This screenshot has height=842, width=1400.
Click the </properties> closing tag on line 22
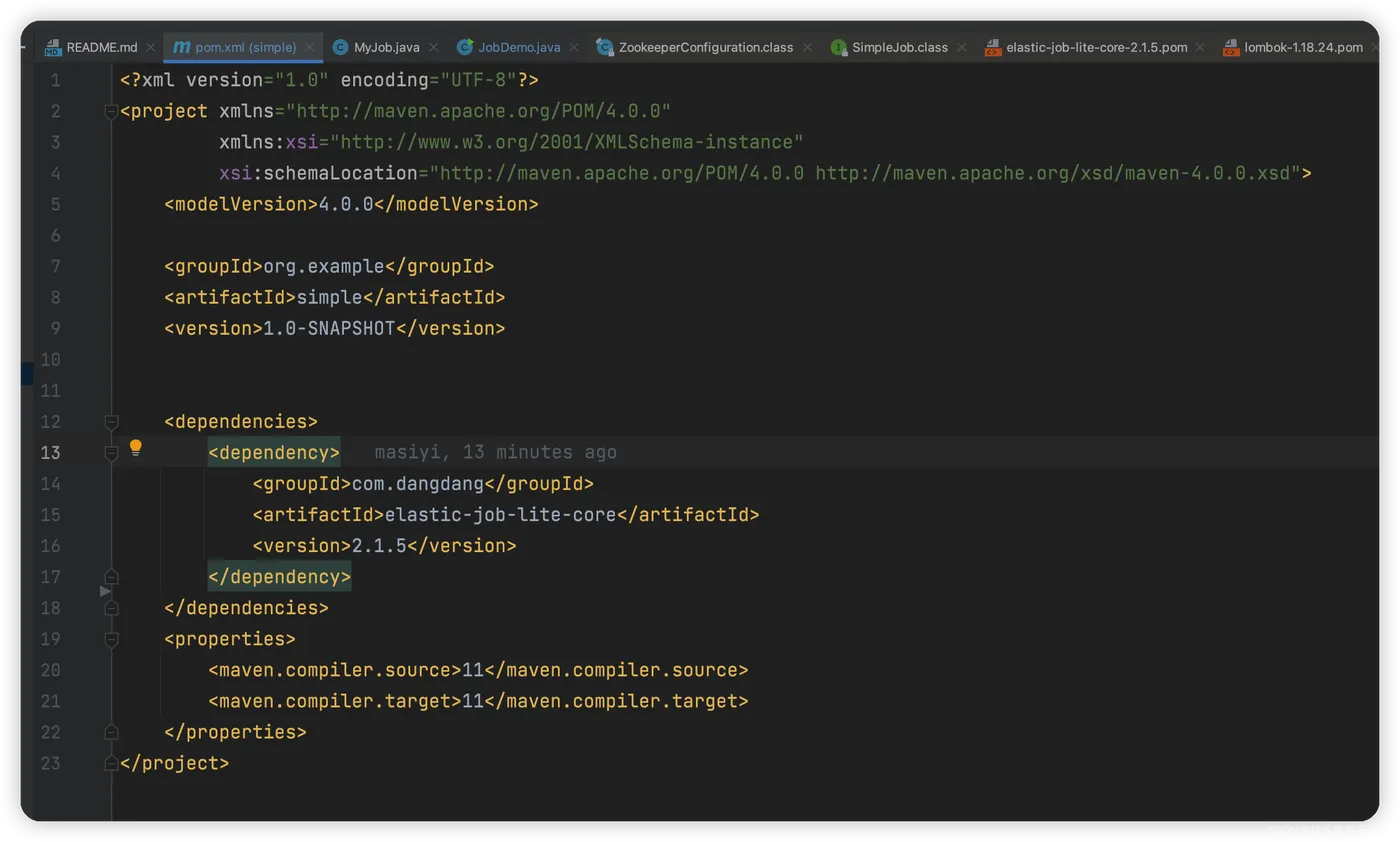[x=235, y=732]
